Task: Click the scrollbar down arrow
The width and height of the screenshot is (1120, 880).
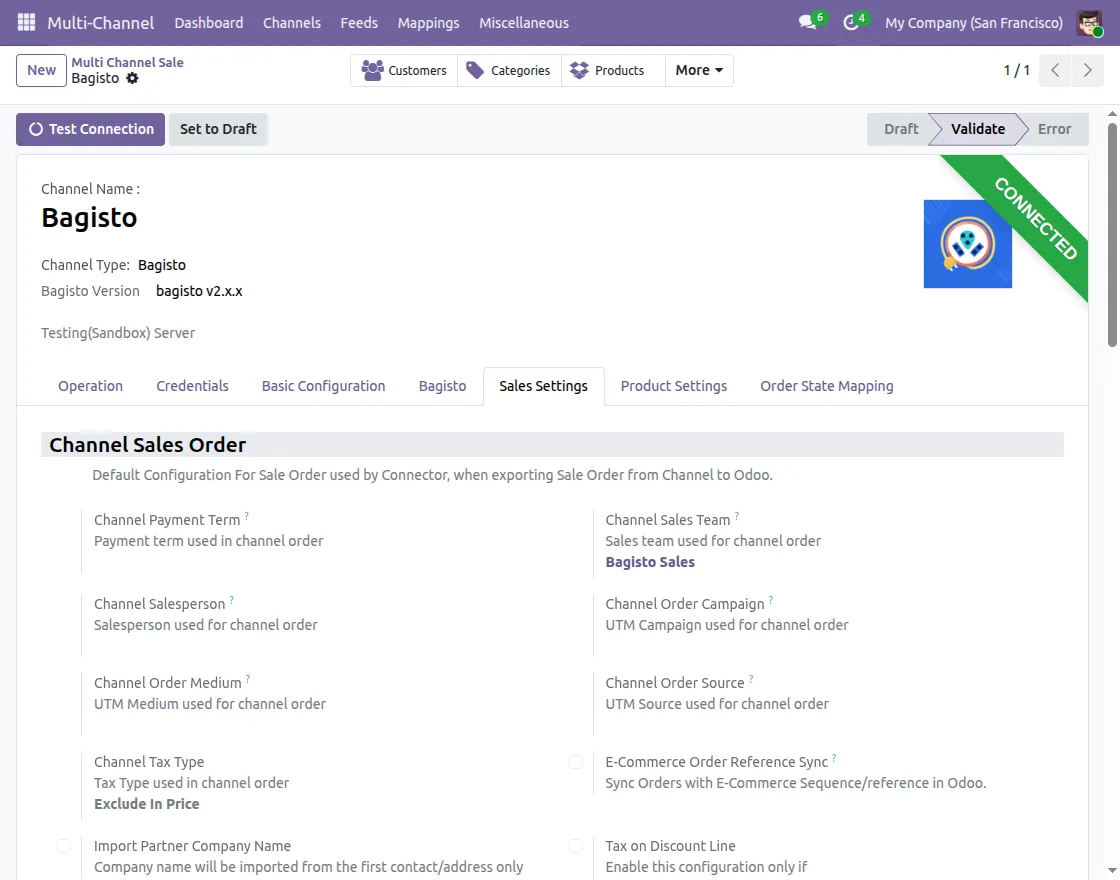Action: tap(1112, 870)
